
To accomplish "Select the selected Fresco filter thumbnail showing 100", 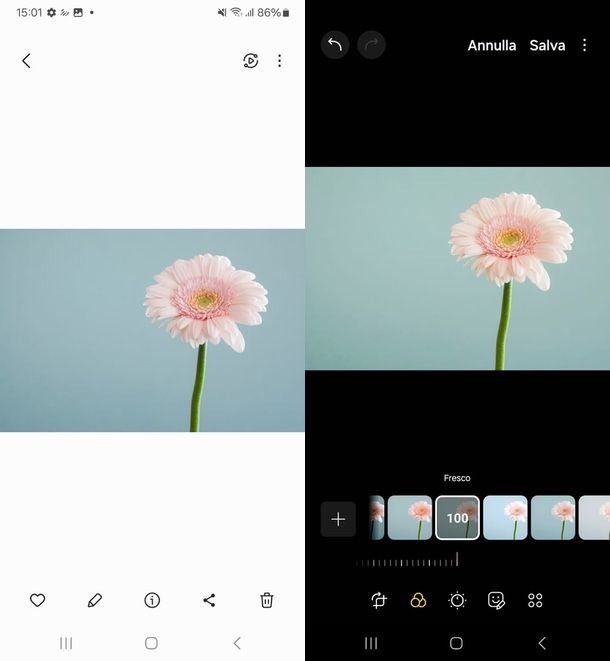I will tap(457, 518).
